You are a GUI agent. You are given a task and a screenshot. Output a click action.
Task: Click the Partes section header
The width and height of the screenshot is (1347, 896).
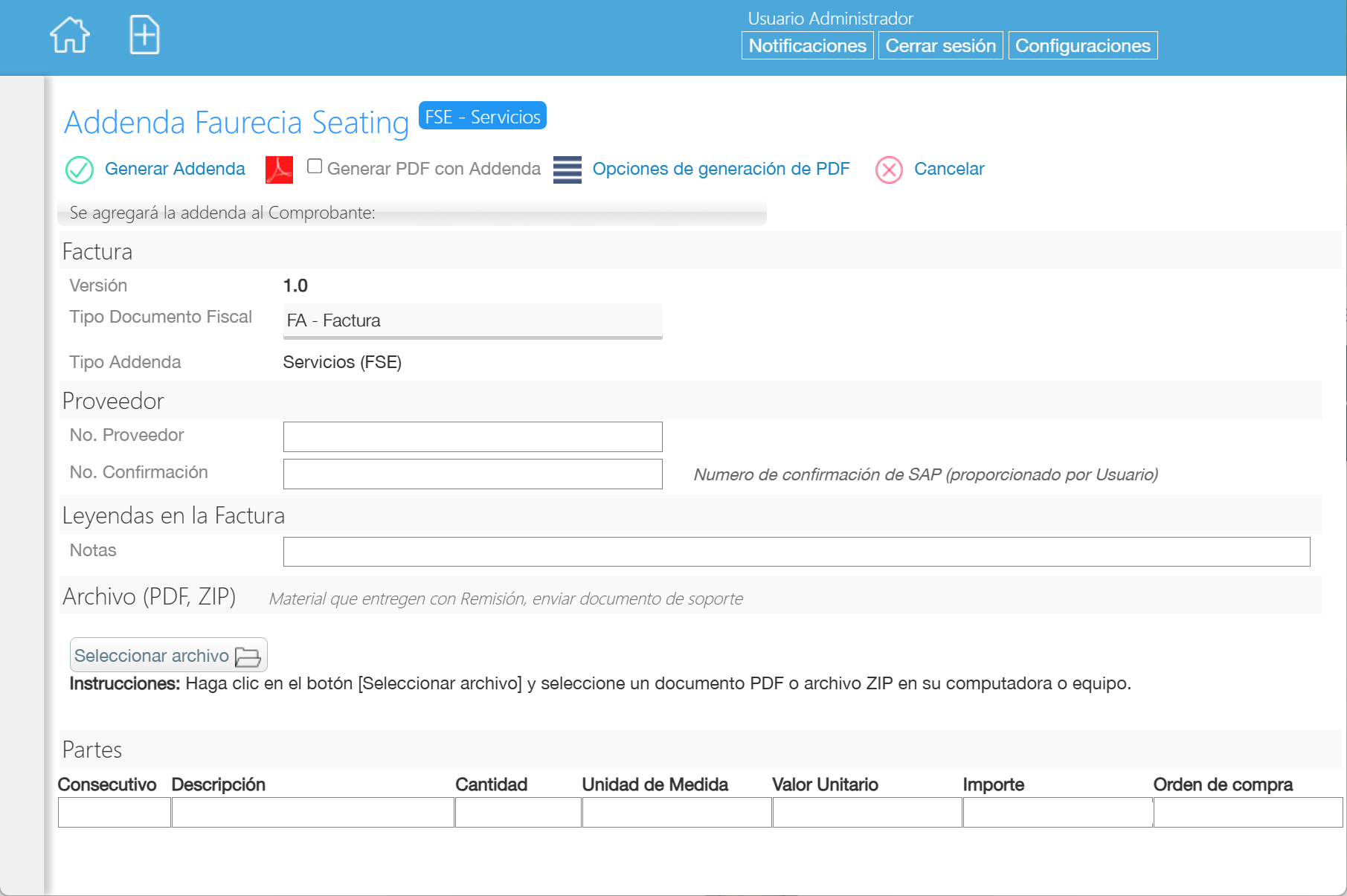click(92, 750)
